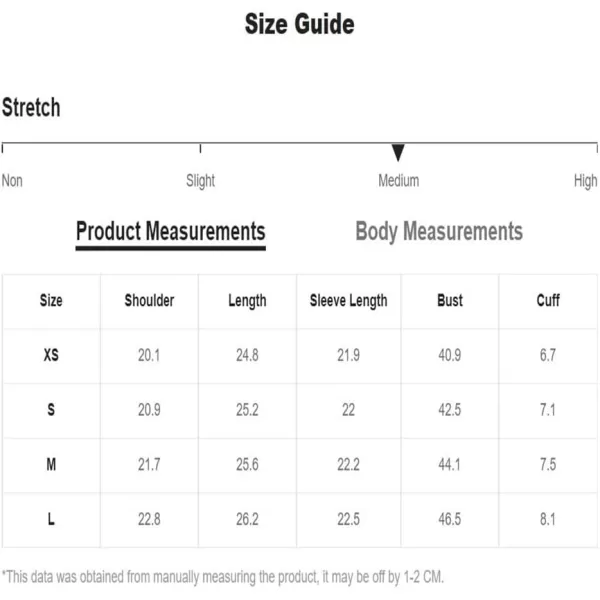The height and width of the screenshot is (600, 600).
Task: Select the XS size row label
Action: click(x=51, y=355)
